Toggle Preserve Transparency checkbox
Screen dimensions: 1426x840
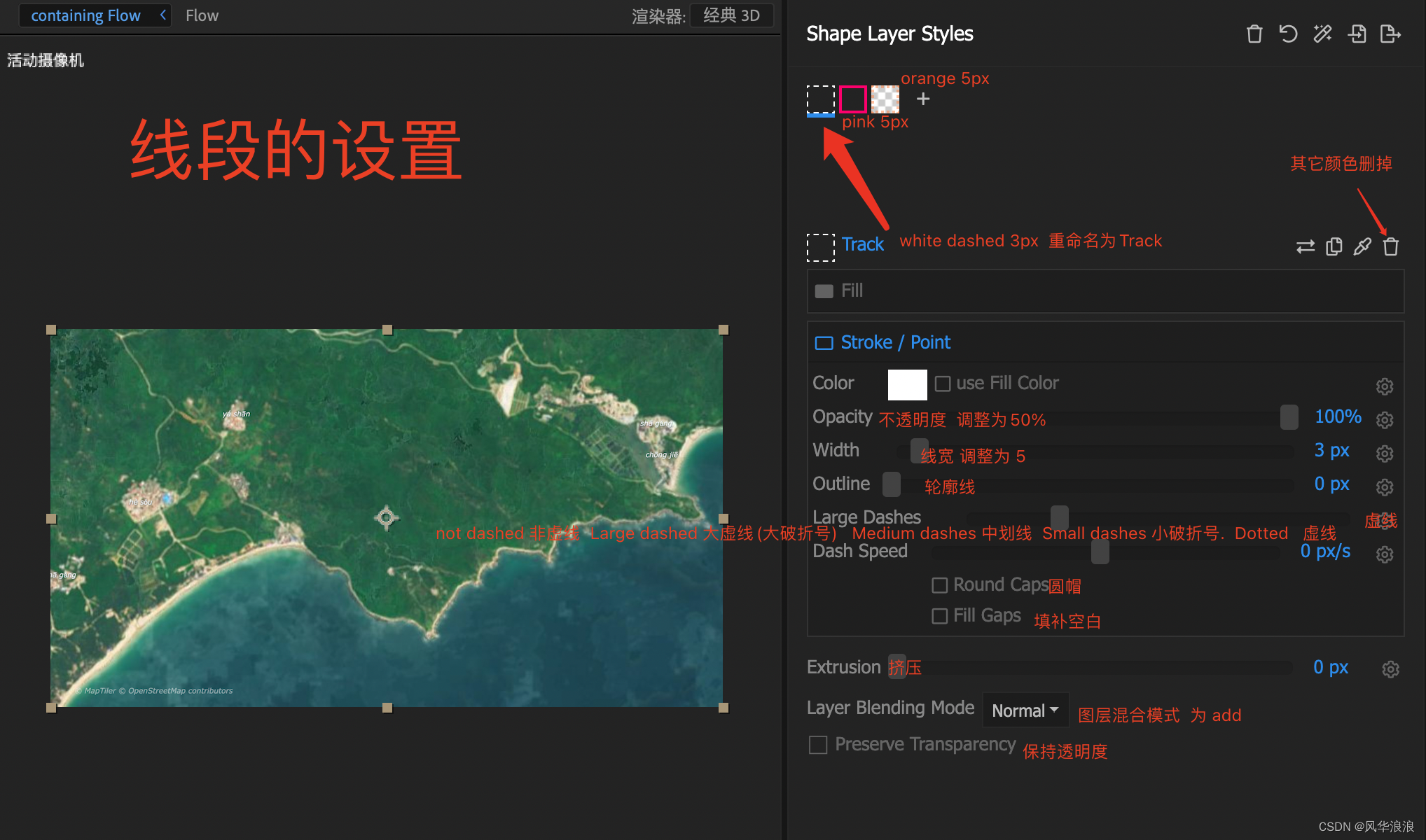coord(818,745)
